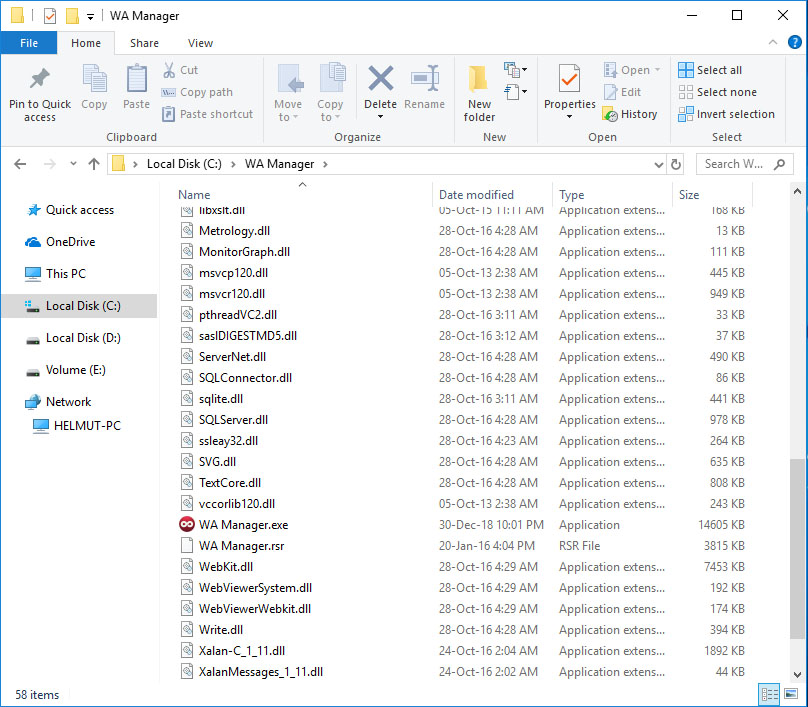Click the vertical scrollbar up arrow
Screen dimensions: 808x707
(x=797, y=191)
